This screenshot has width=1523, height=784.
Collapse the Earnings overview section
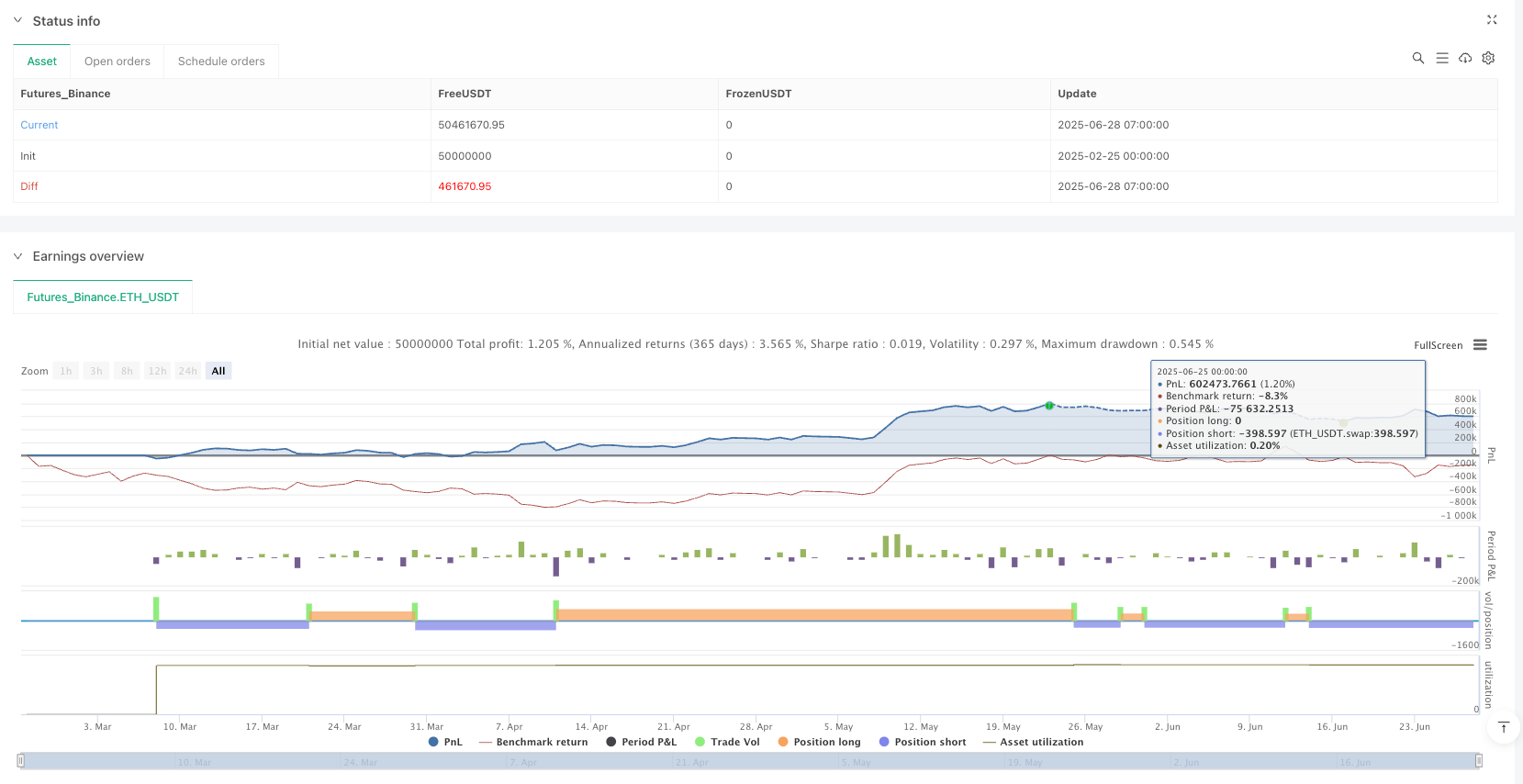[x=17, y=256]
